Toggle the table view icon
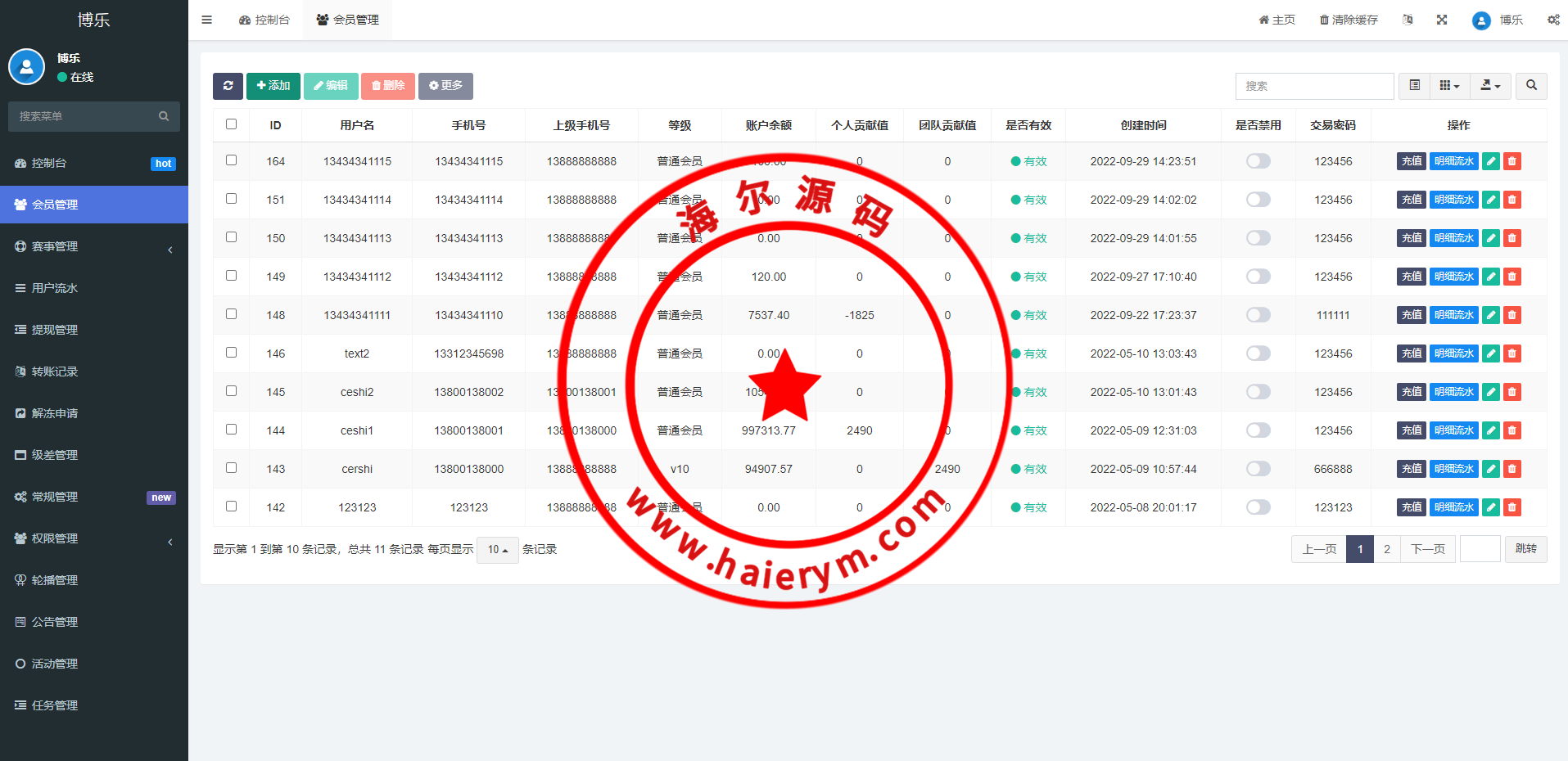The height and width of the screenshot is (761, 1568). coord(1414,86)
